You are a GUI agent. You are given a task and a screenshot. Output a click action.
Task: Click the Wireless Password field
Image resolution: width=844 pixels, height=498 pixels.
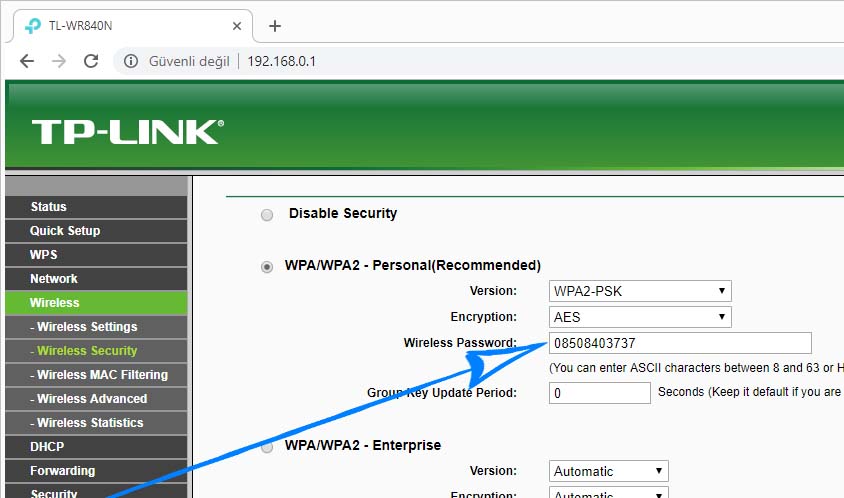679,343
